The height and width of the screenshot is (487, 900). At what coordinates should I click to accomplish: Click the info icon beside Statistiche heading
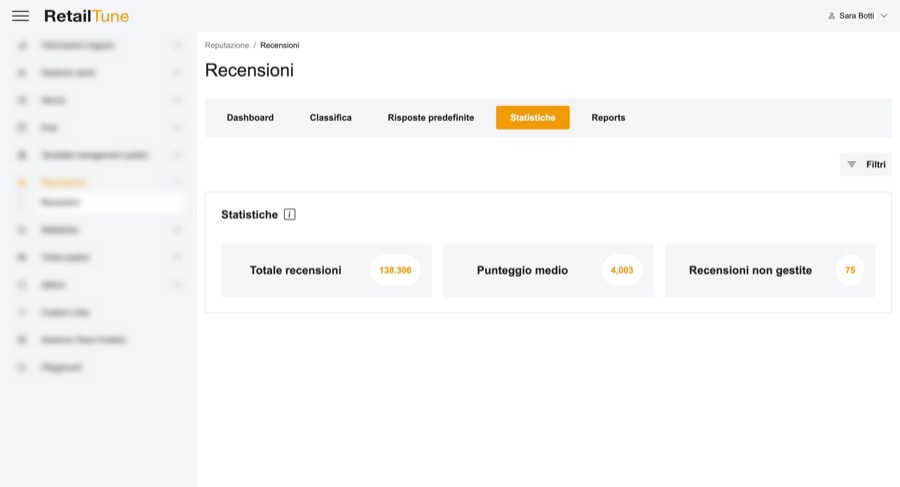point(290,214)
